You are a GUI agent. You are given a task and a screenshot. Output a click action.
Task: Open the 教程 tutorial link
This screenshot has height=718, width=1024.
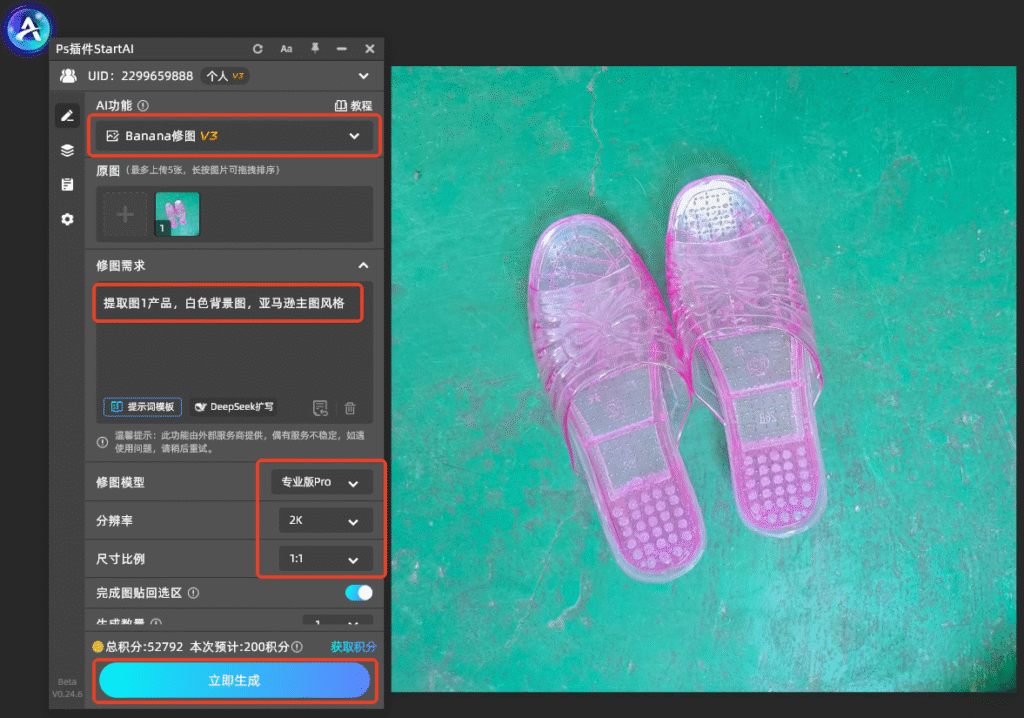[353, 106]
